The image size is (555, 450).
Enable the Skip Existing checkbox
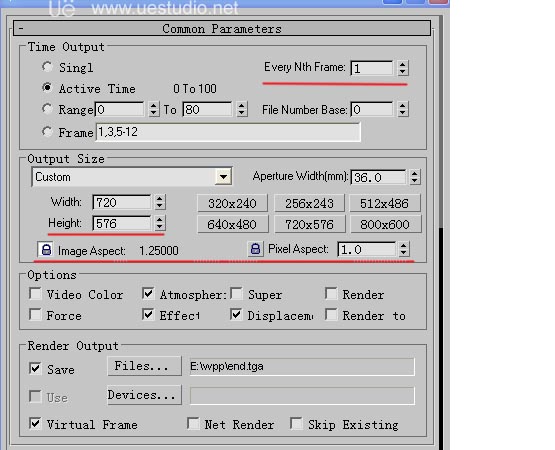(296, 423)
